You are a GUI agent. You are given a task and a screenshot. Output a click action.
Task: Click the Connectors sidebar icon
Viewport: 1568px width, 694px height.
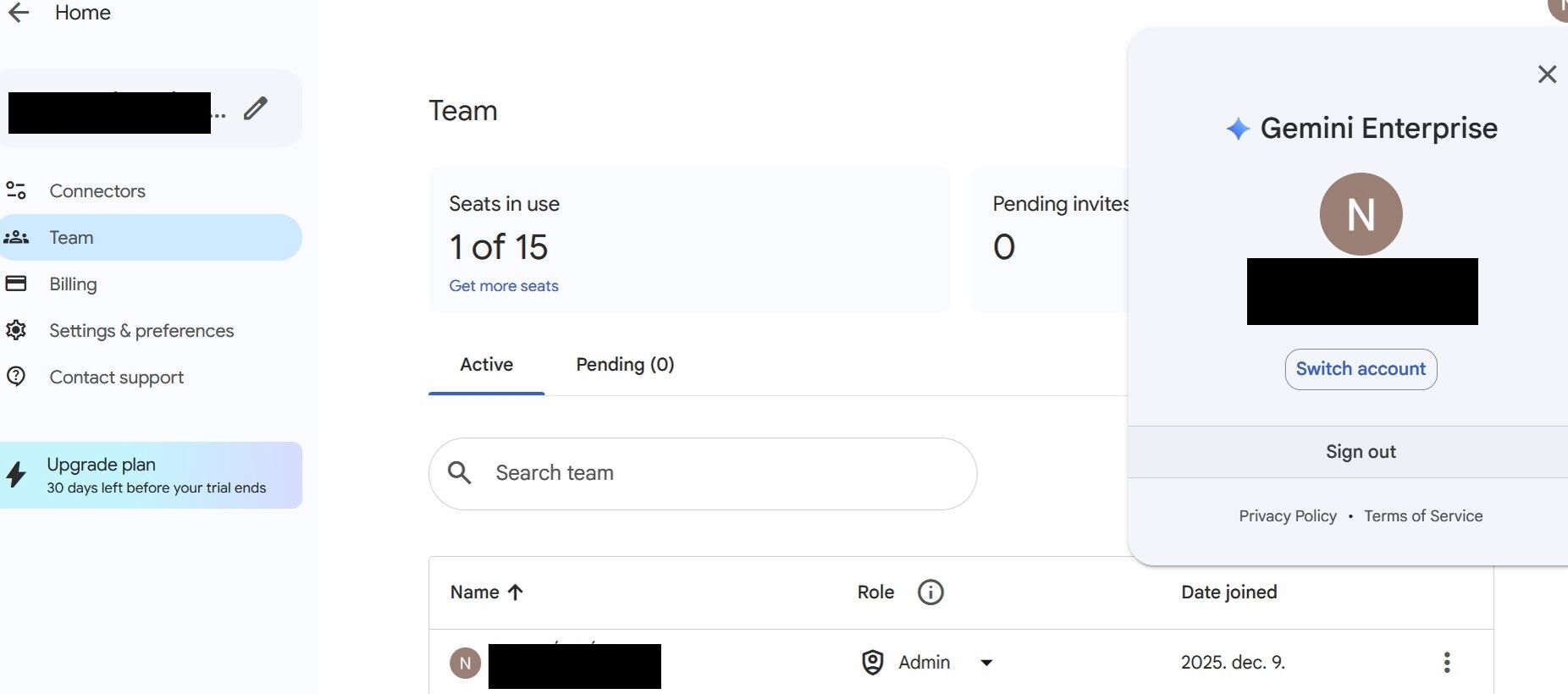point(16,190)
